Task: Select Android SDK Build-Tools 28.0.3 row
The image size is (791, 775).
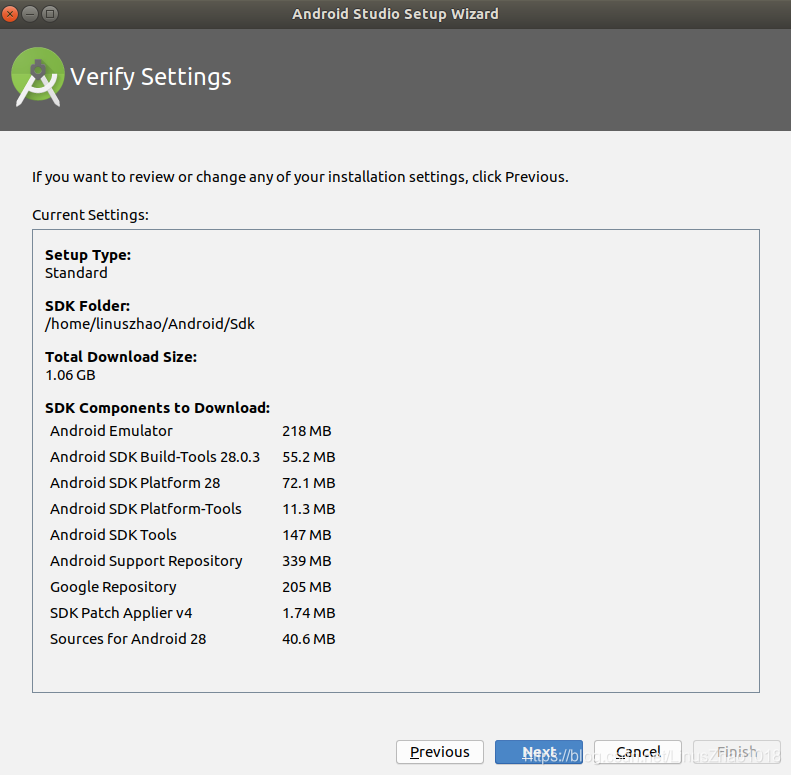Action: click(193, 457)
